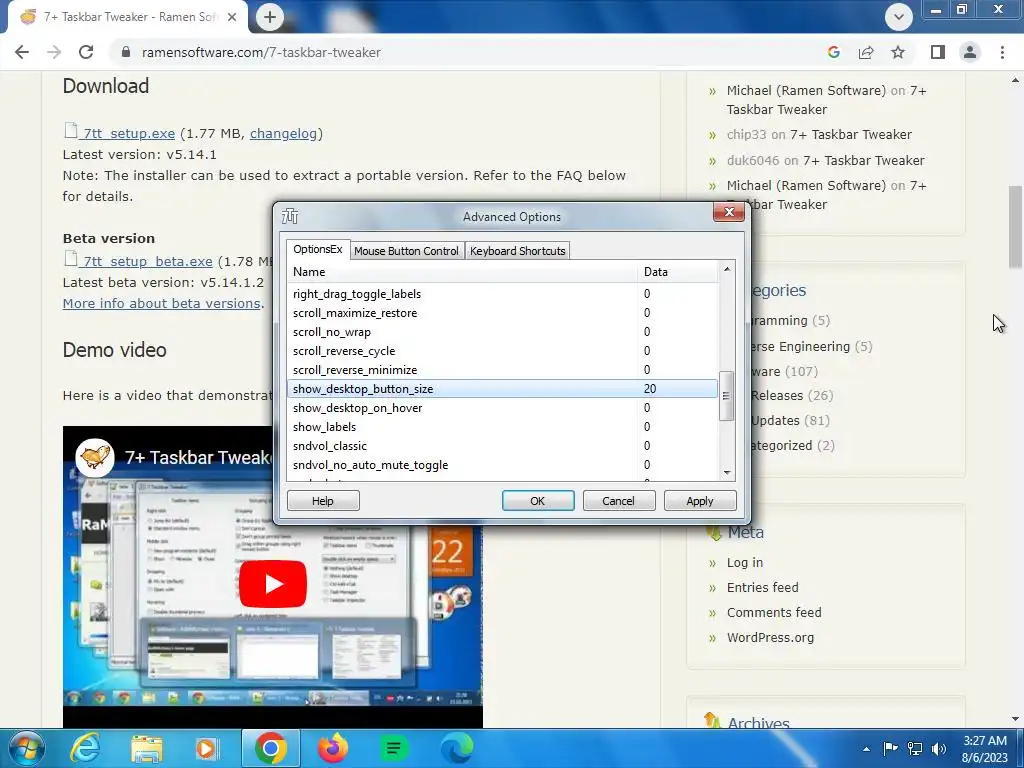Show hidden system tray icons

(x=866, y=749)
